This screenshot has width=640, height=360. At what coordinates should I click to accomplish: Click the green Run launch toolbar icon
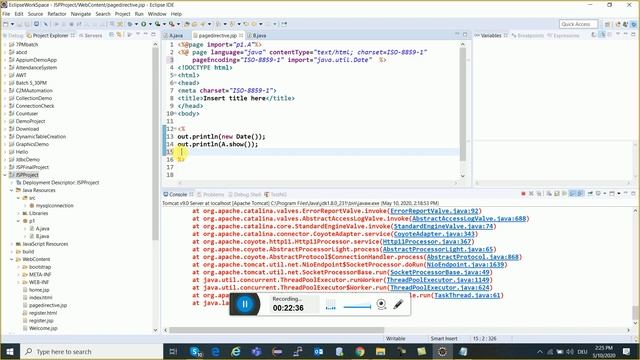click(x=143, y=24)
